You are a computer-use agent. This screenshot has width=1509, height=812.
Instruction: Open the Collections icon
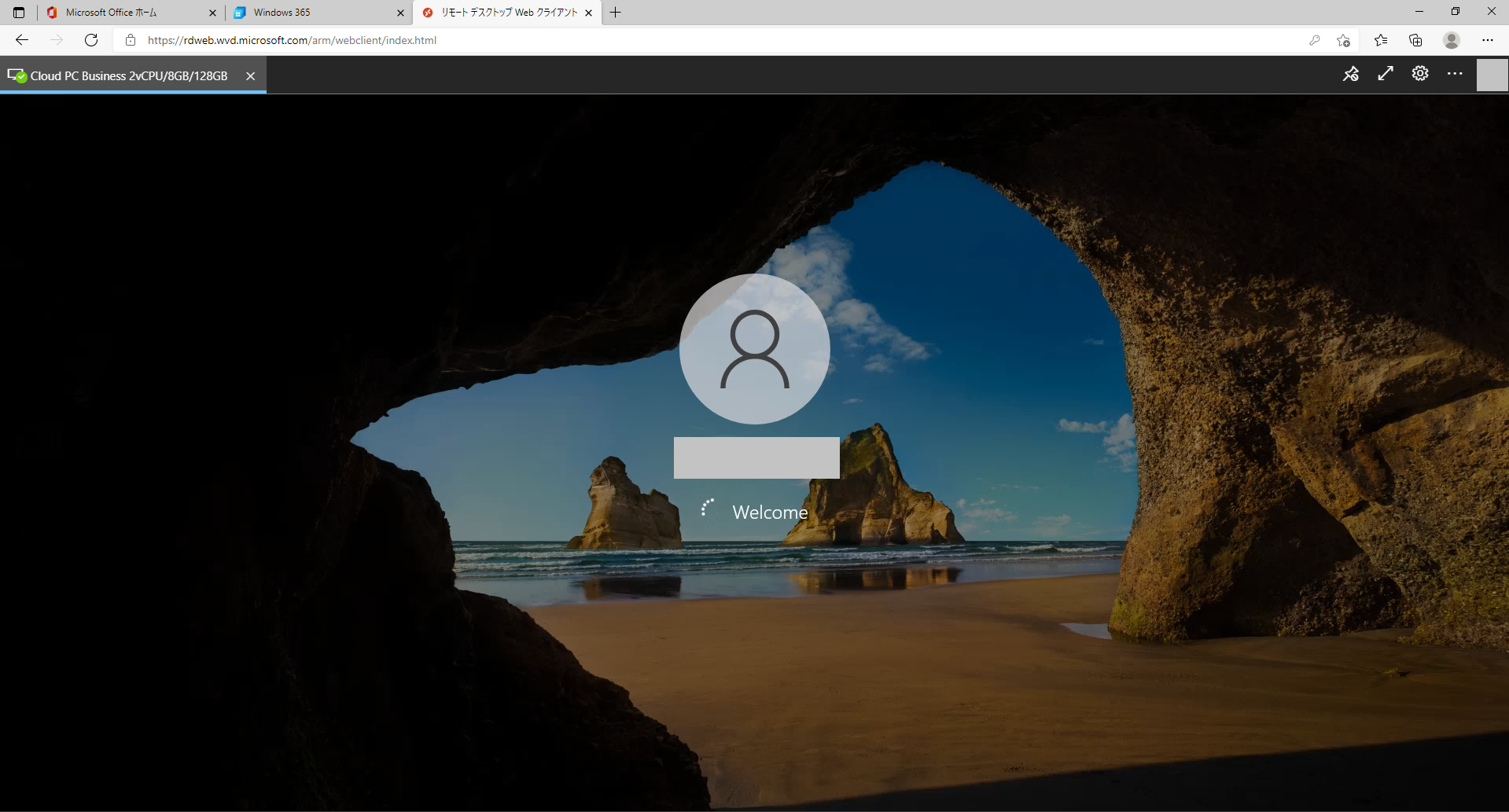(x=1415, y=40)
